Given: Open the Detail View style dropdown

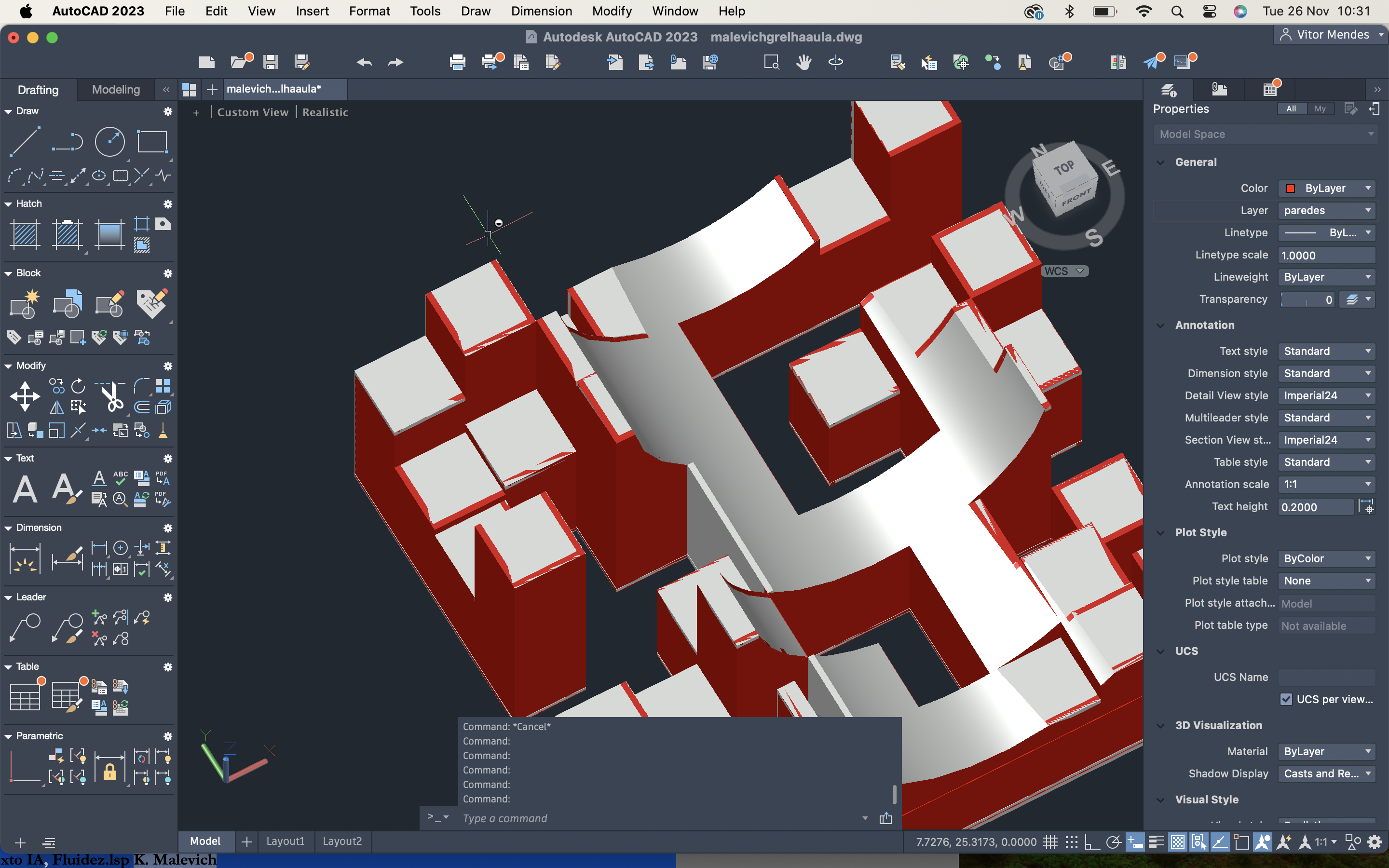Looking at the screenshot, I should [1326, 395].
